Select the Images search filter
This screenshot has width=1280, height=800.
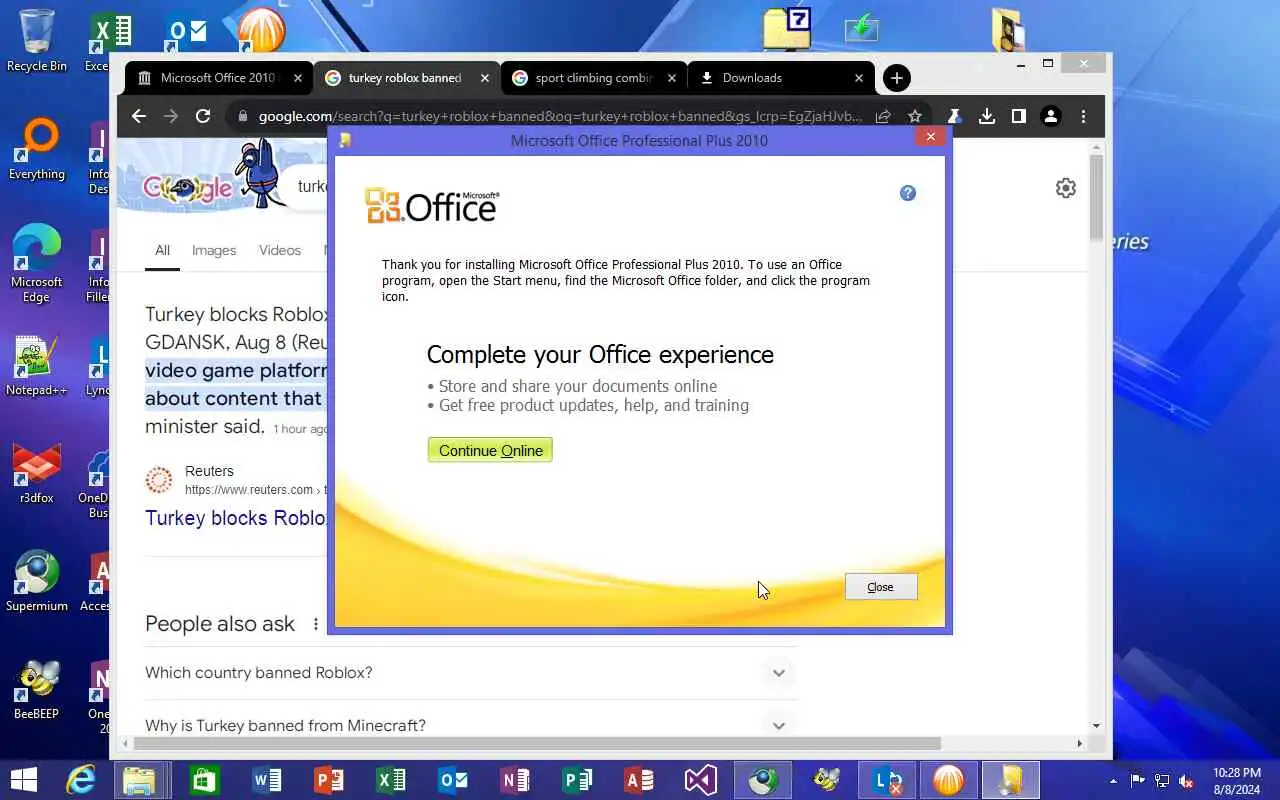click(x=214, y=250)
